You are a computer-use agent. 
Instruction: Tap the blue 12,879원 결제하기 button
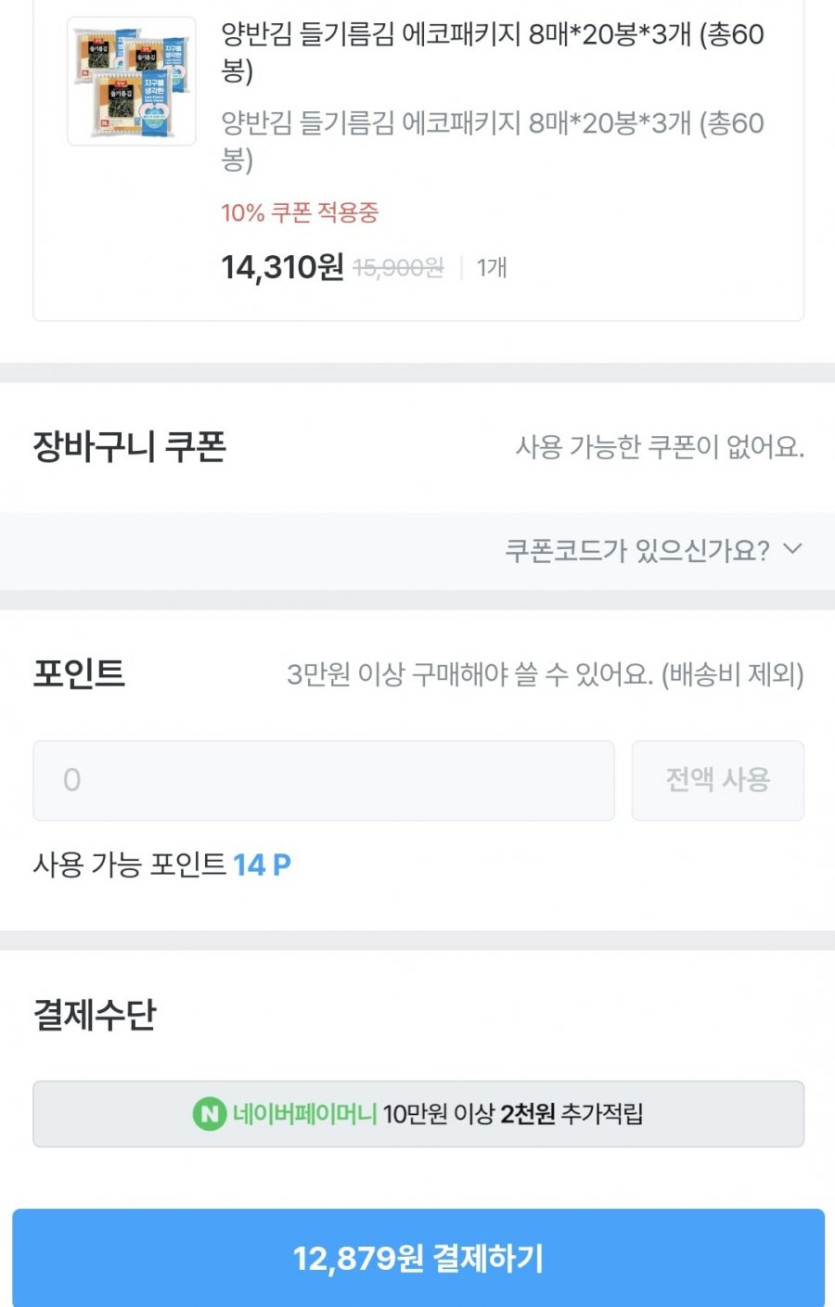(x=418, y=1258)
